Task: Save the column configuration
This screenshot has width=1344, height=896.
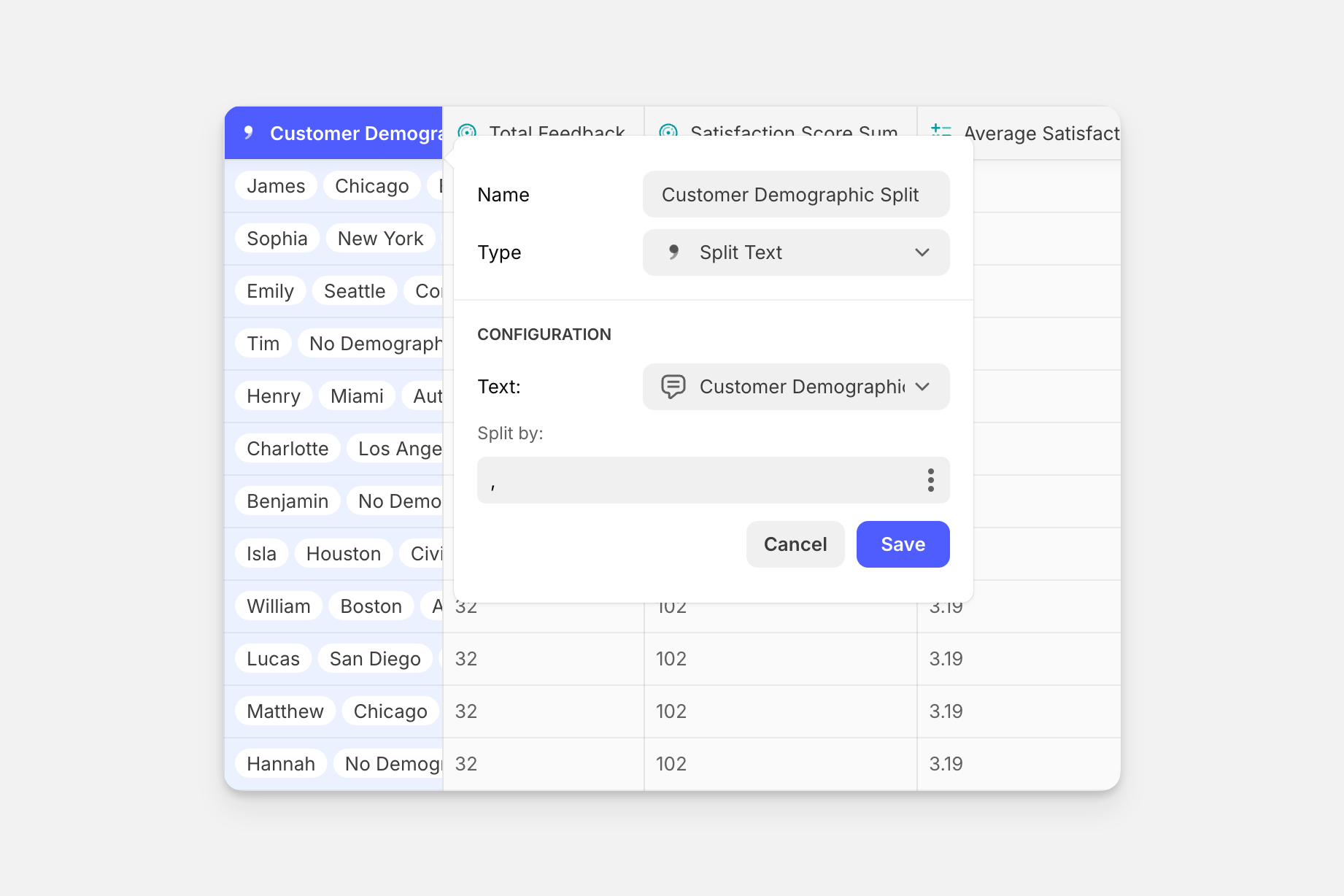Action: click(x=903, y=544)
